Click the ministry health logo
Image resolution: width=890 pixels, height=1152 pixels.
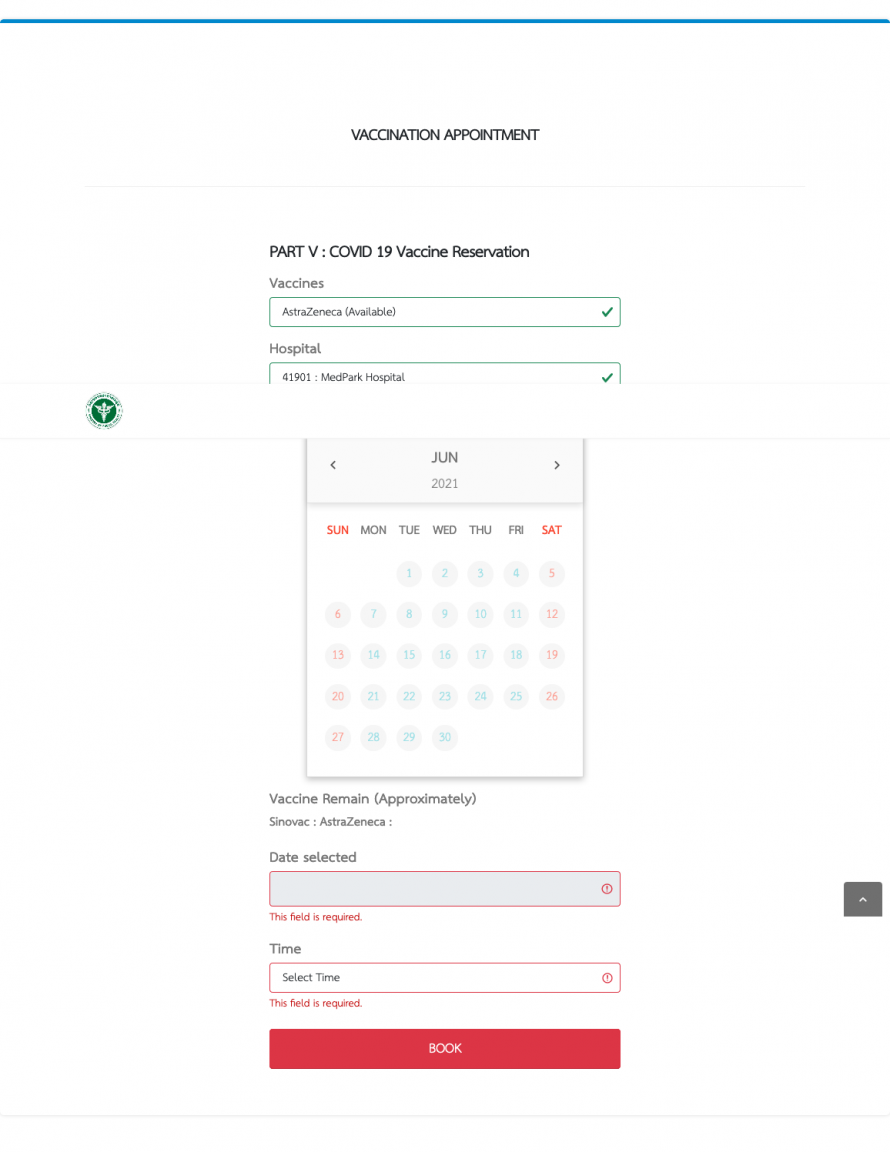click(103, 410)
